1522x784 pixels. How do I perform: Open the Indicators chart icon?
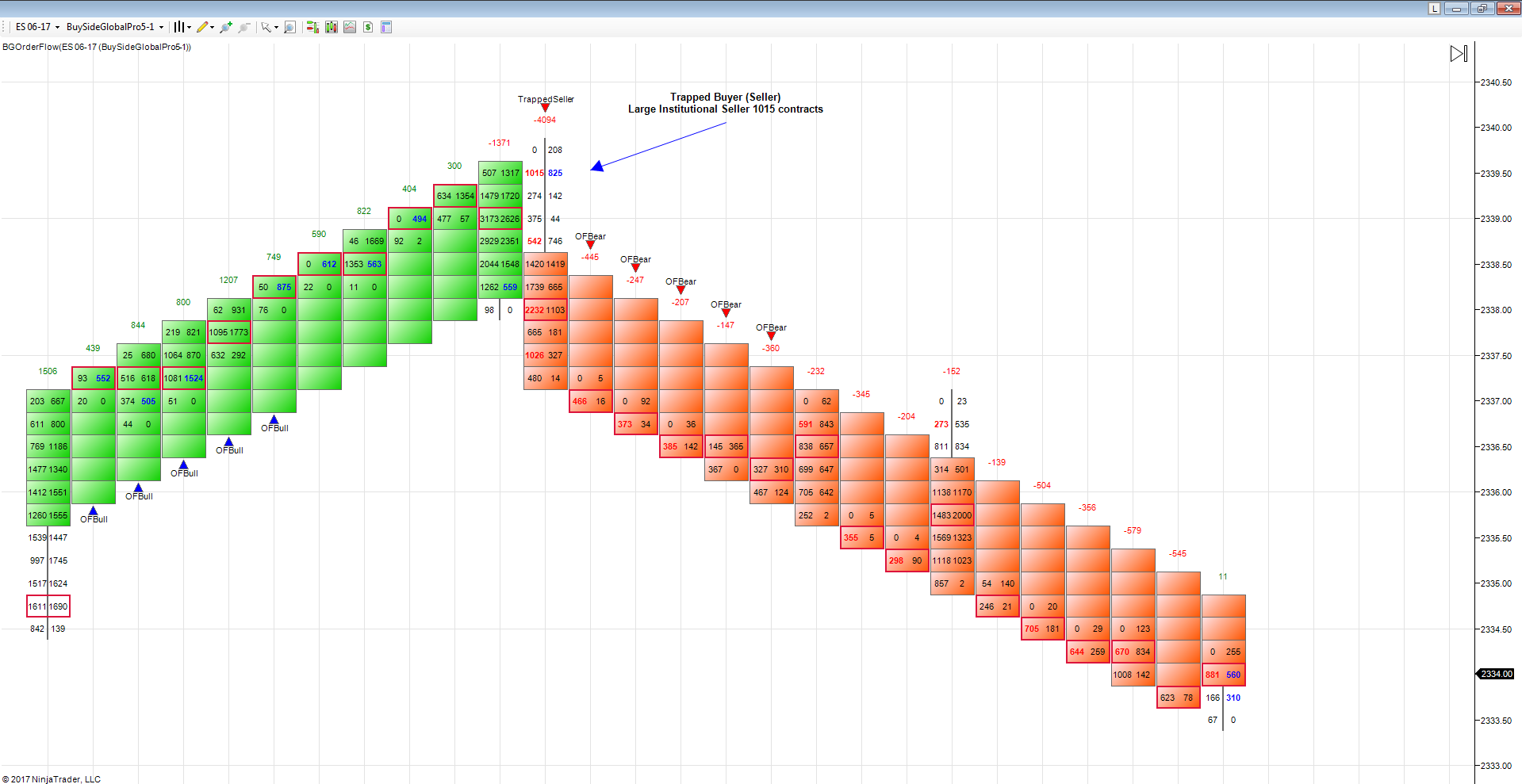coord(350,27)
